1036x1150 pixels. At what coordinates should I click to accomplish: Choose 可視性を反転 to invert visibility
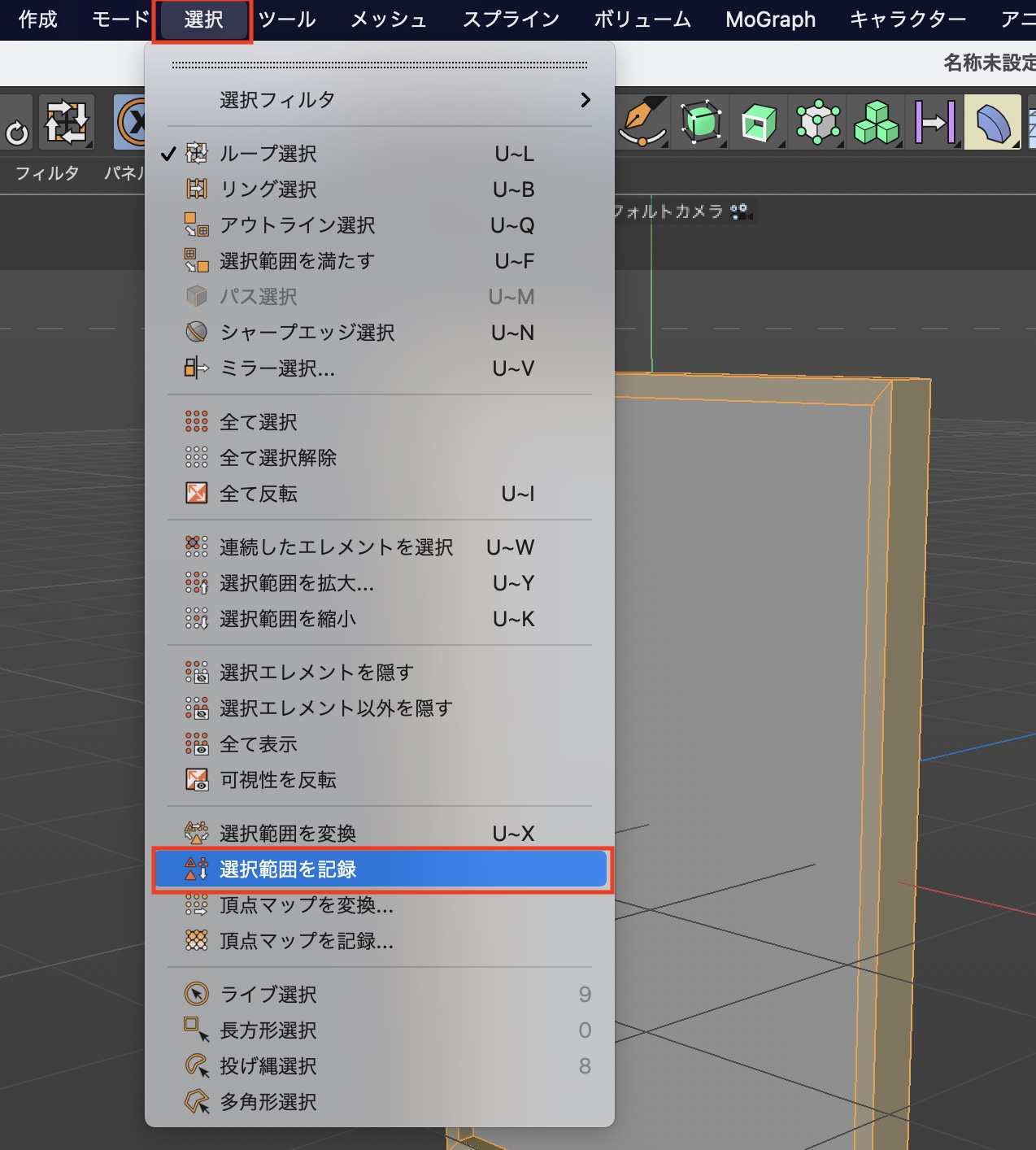tap(278, 780)
